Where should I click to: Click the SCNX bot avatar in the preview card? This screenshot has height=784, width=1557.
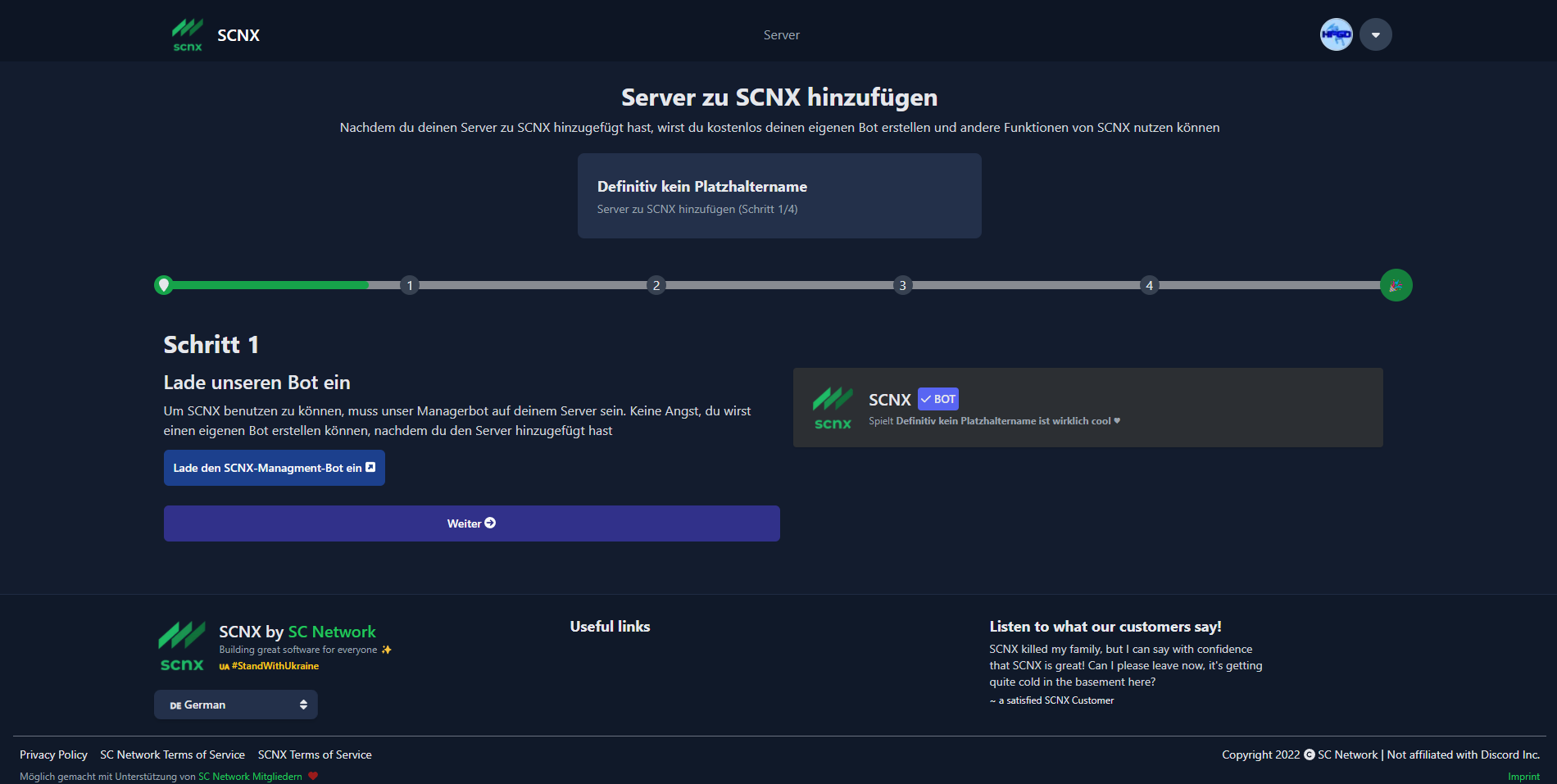[x=833, y=408]
